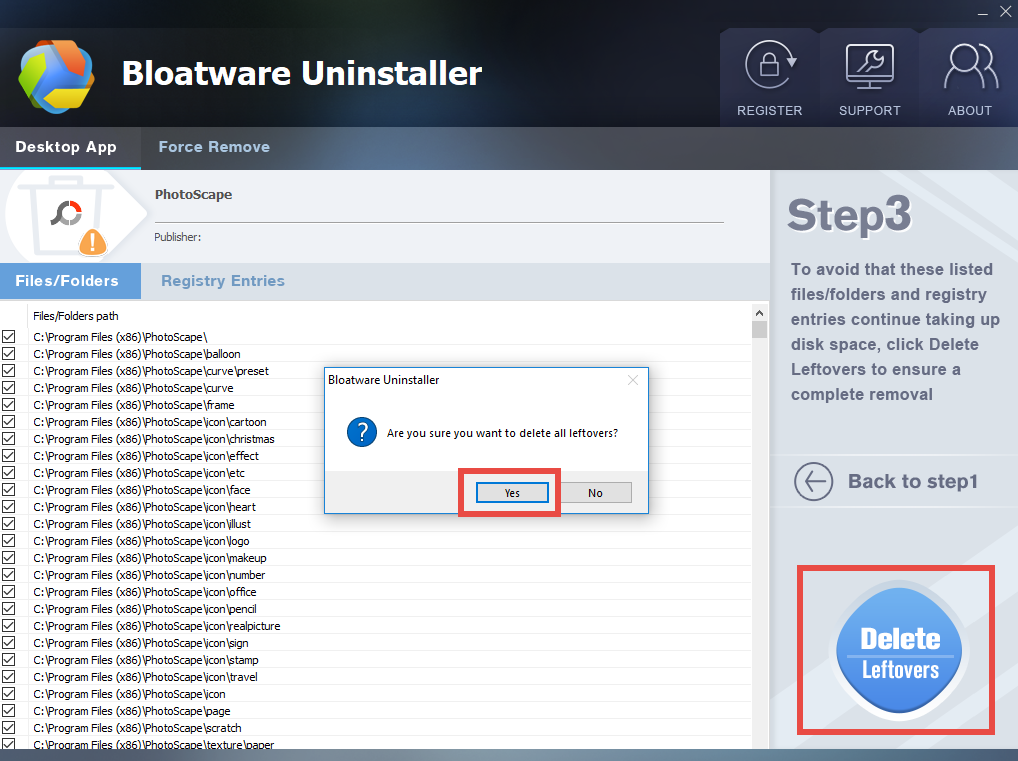The height and width of the screenshot is (761, 1018).
Task: Toggle the curve\preset folder checkbox
Action: (x=8, y=371)
